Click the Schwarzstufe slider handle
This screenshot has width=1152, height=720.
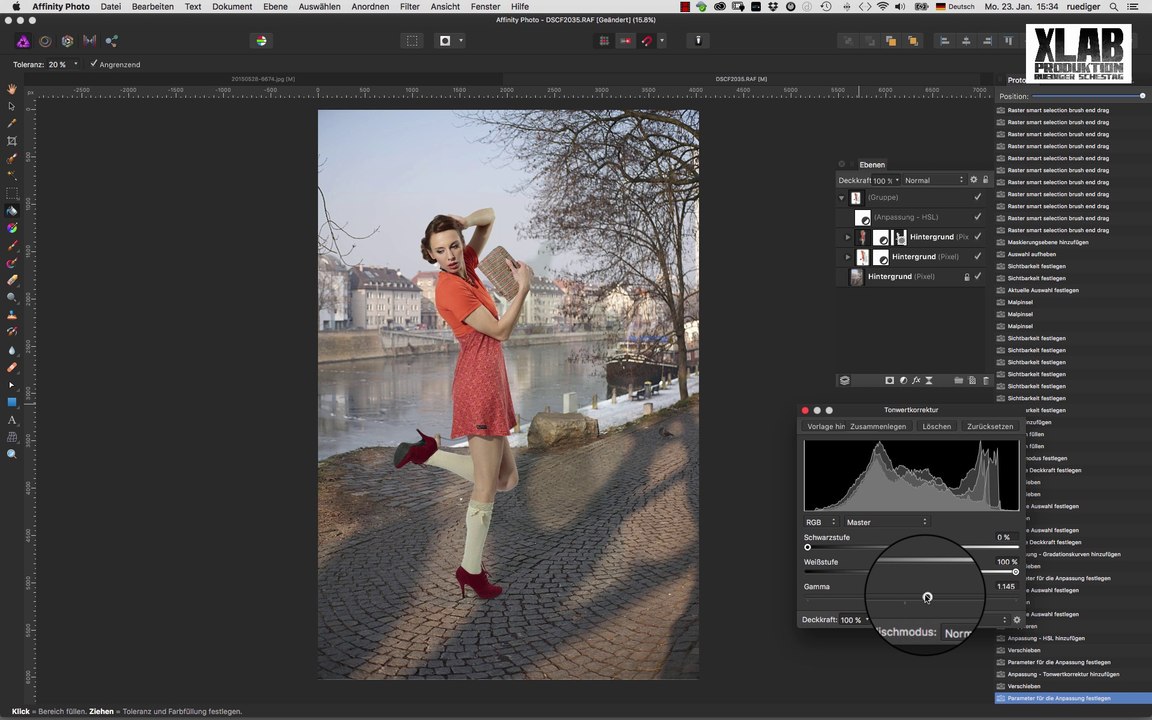pyautogui.click(x=807, y=547)
